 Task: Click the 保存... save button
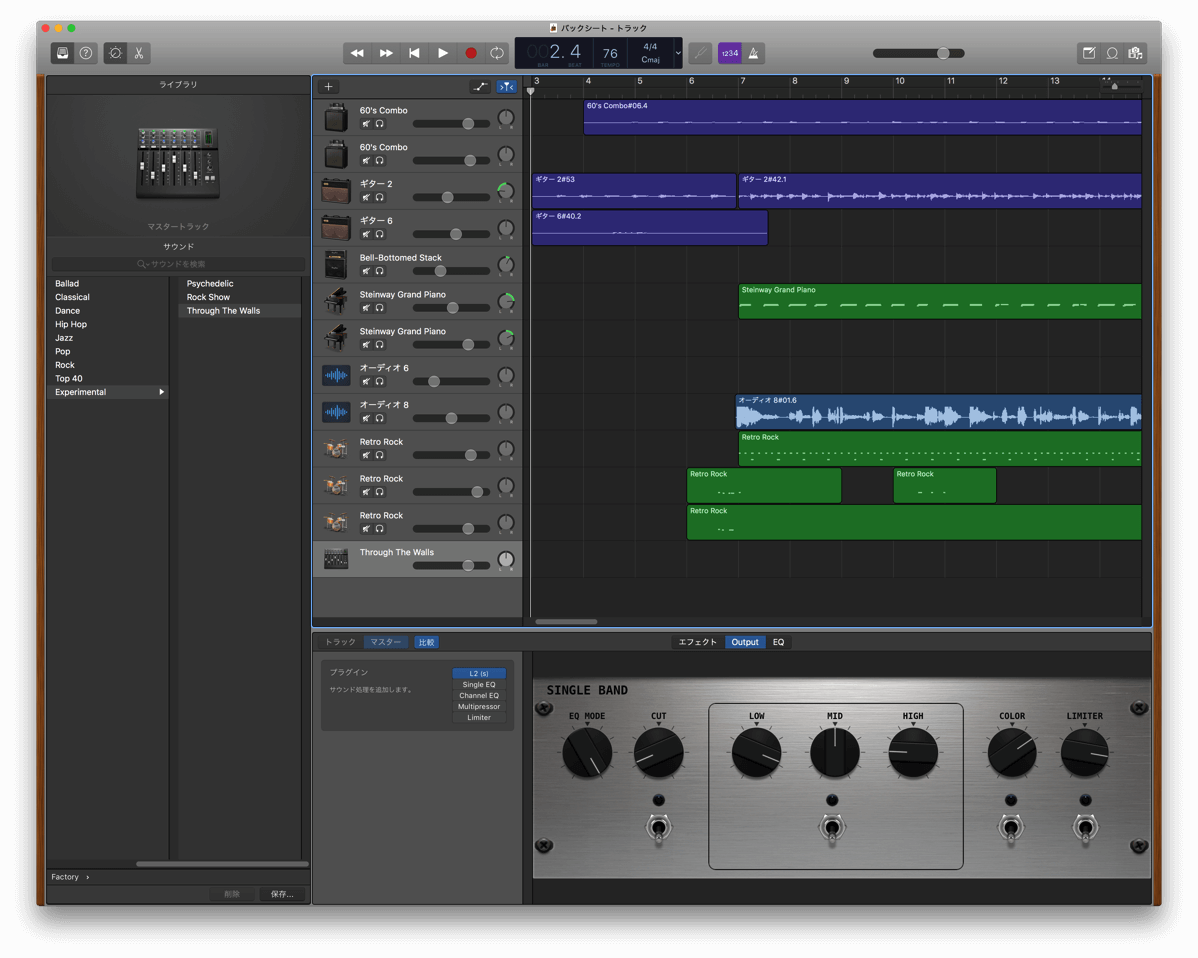pyautogui.click(x=282, y=894)
